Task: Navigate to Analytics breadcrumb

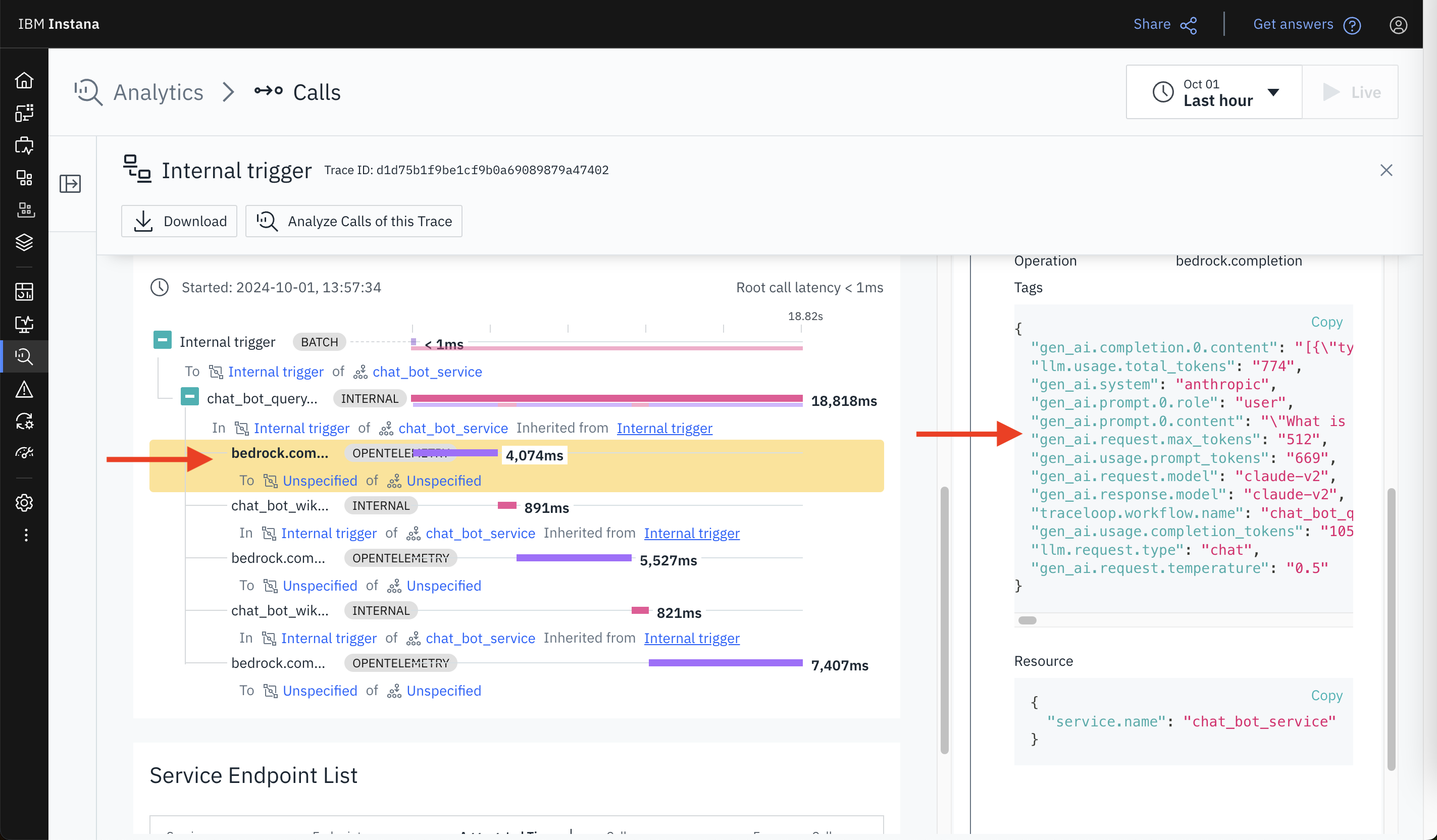Action: tap(158, 92)
